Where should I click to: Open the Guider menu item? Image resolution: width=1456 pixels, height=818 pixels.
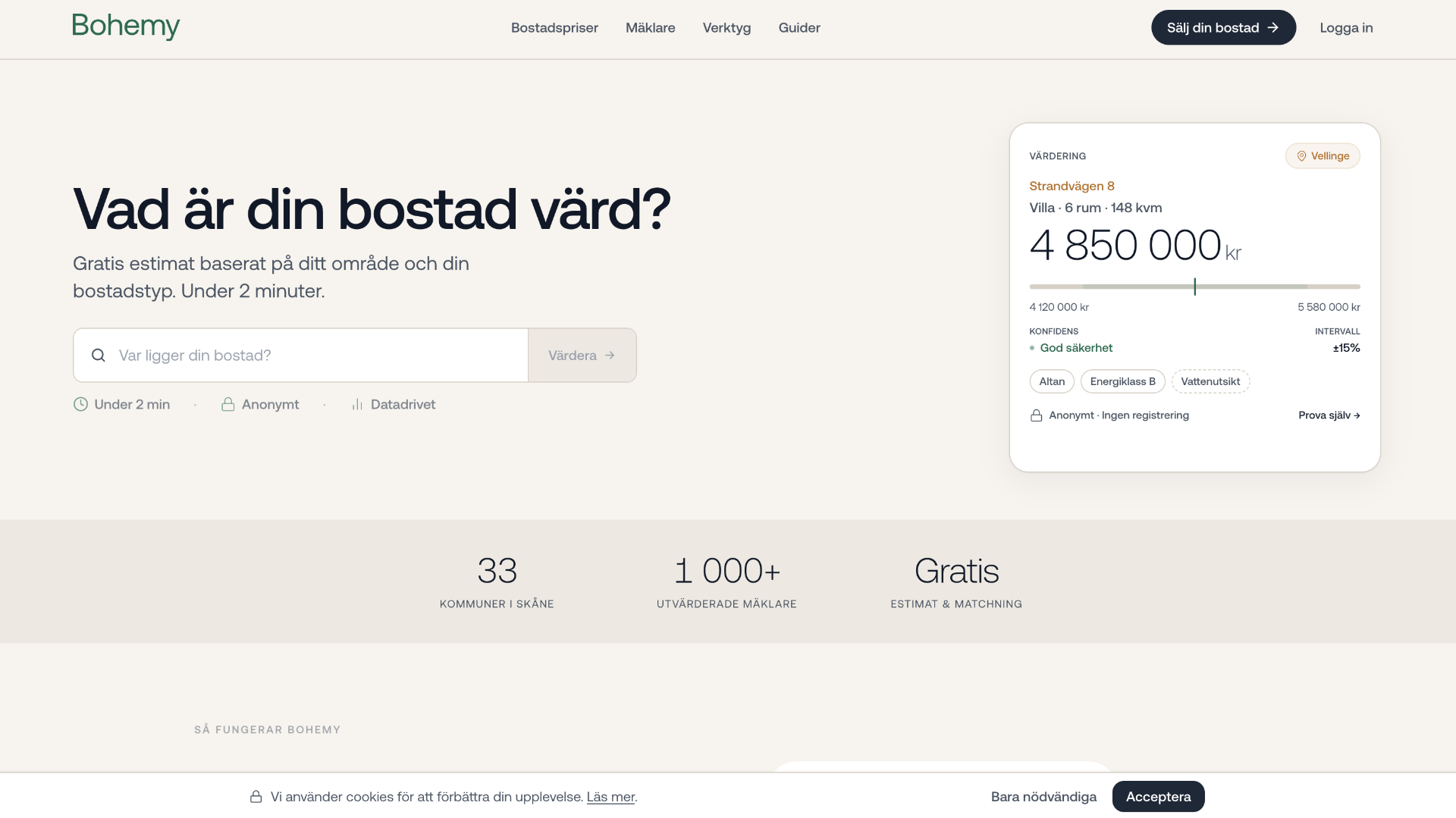(799, 28)
